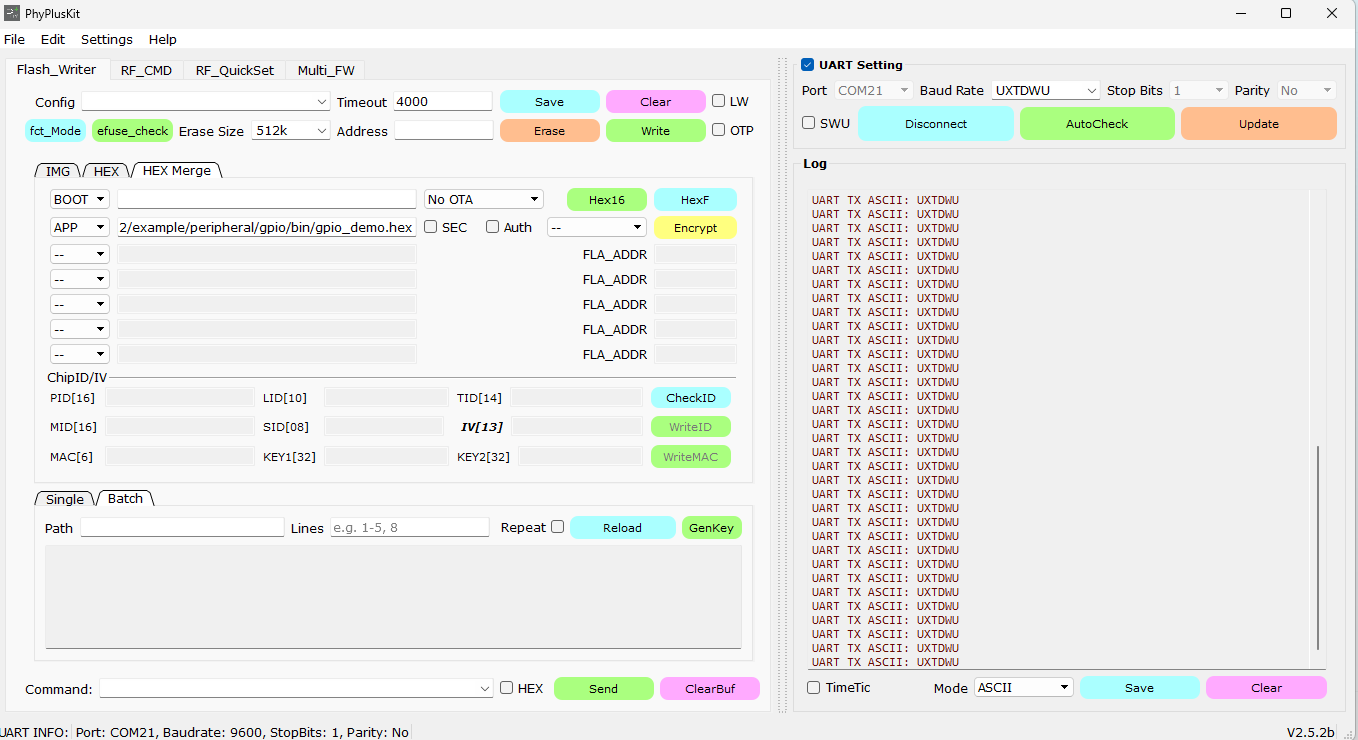
Task: Click the Save button below the log
Action: click(1140, 688)
